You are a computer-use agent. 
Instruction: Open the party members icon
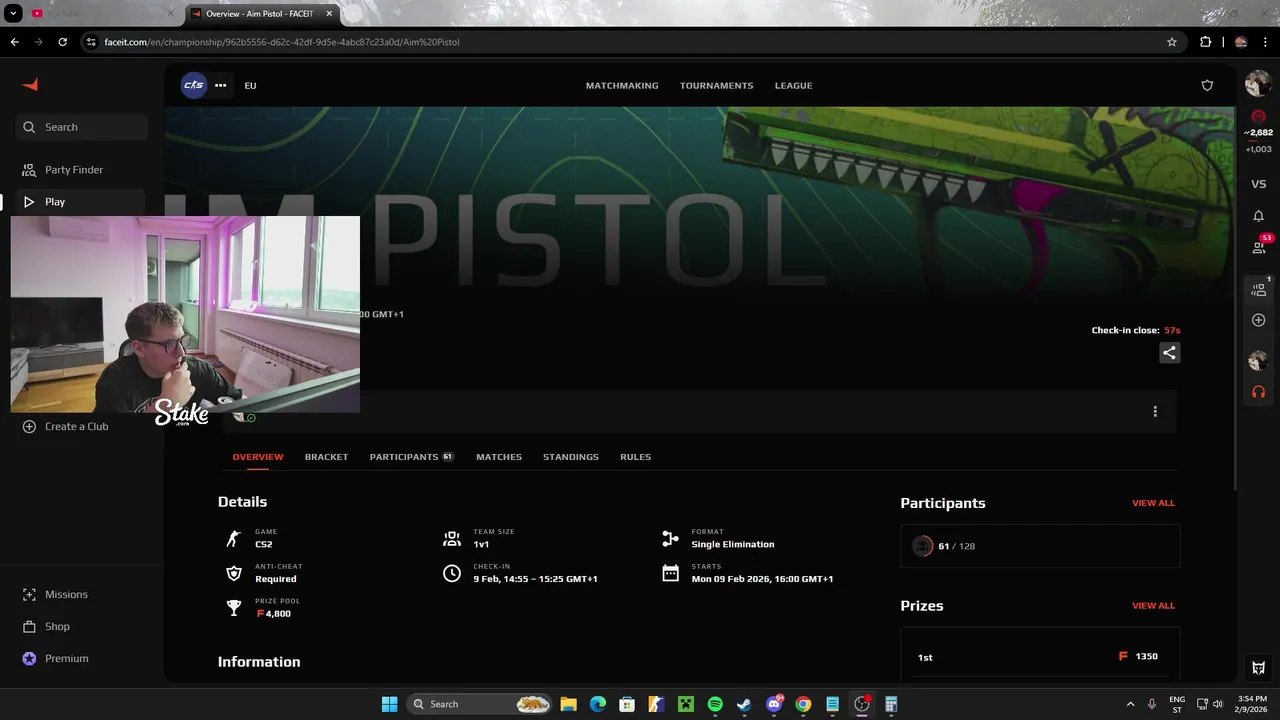[1259, 290]
